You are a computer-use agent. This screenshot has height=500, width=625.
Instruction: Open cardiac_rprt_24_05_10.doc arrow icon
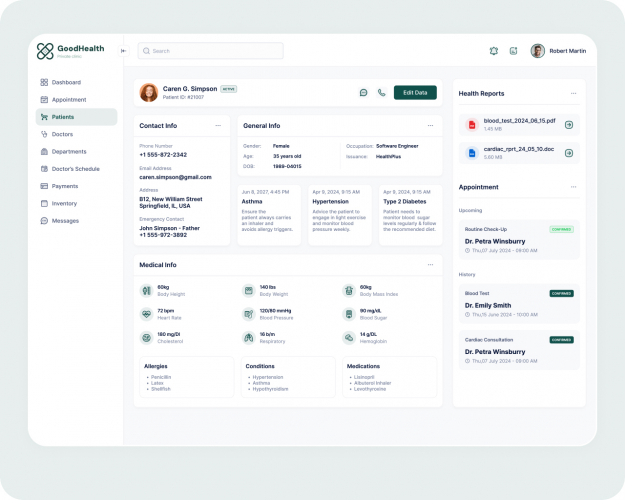569,153
